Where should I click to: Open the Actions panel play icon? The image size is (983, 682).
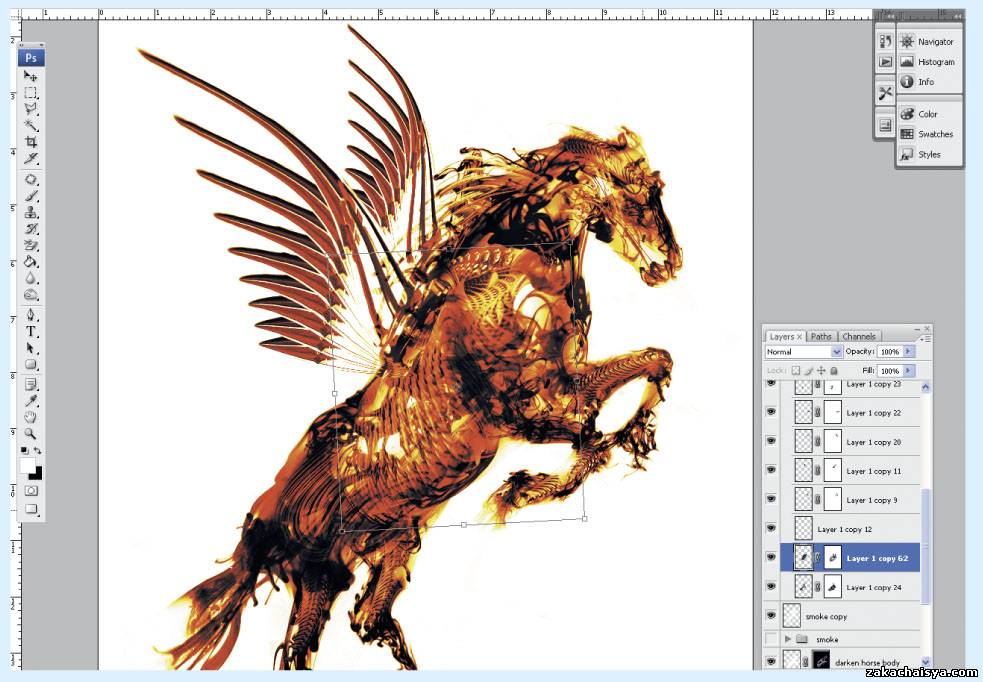tap(885, 61)
